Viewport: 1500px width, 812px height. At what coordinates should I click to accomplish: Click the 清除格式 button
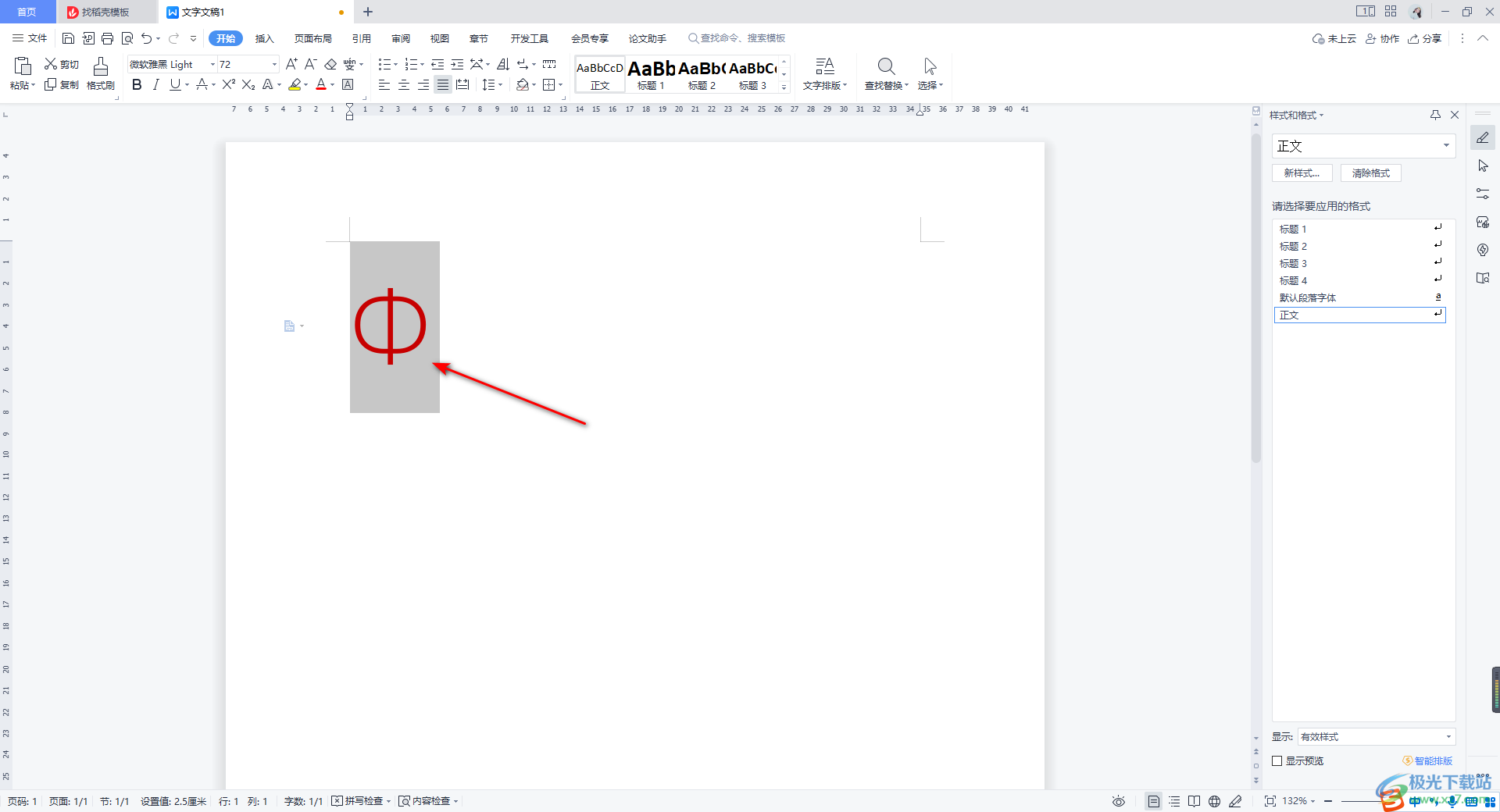(1371, 173)
